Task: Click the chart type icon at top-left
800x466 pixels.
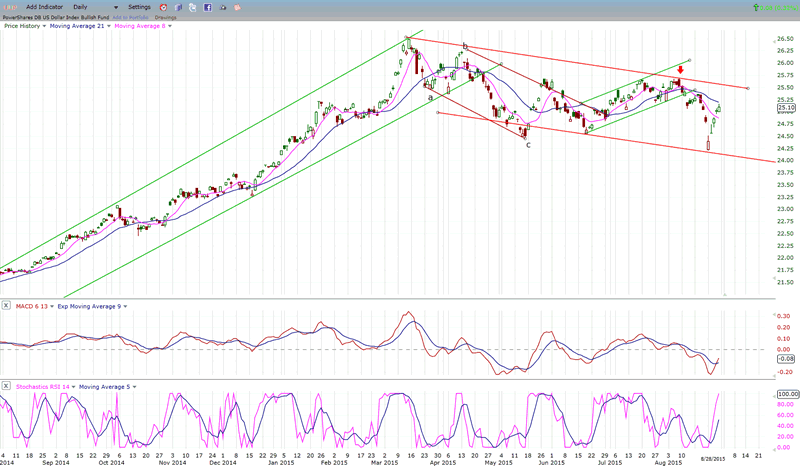Action: 9,7
